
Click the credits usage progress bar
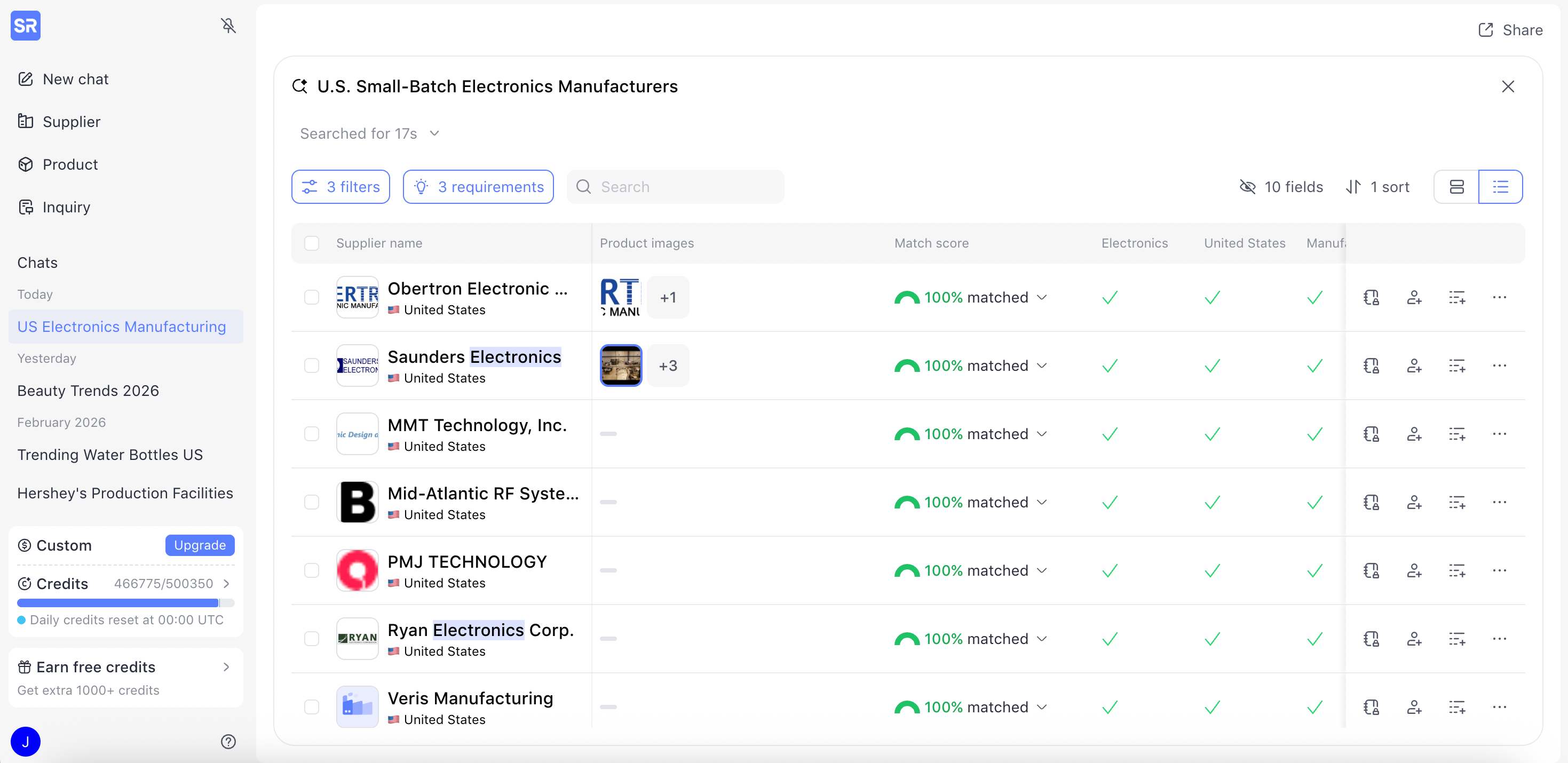click(125, 603)
